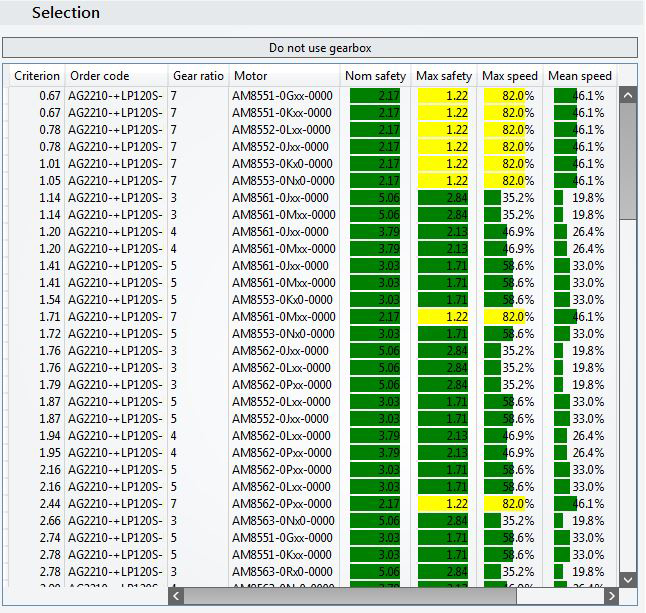Image resolution: width=646 pixels, height=613 pixels.
Task: Click Mean speed 19.8% cell in criterion 1.79 row
Action: [x=580, y=384]
